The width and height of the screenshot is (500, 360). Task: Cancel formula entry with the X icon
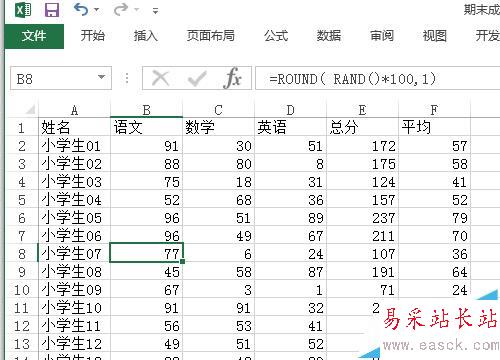click(x=161, y=79)
